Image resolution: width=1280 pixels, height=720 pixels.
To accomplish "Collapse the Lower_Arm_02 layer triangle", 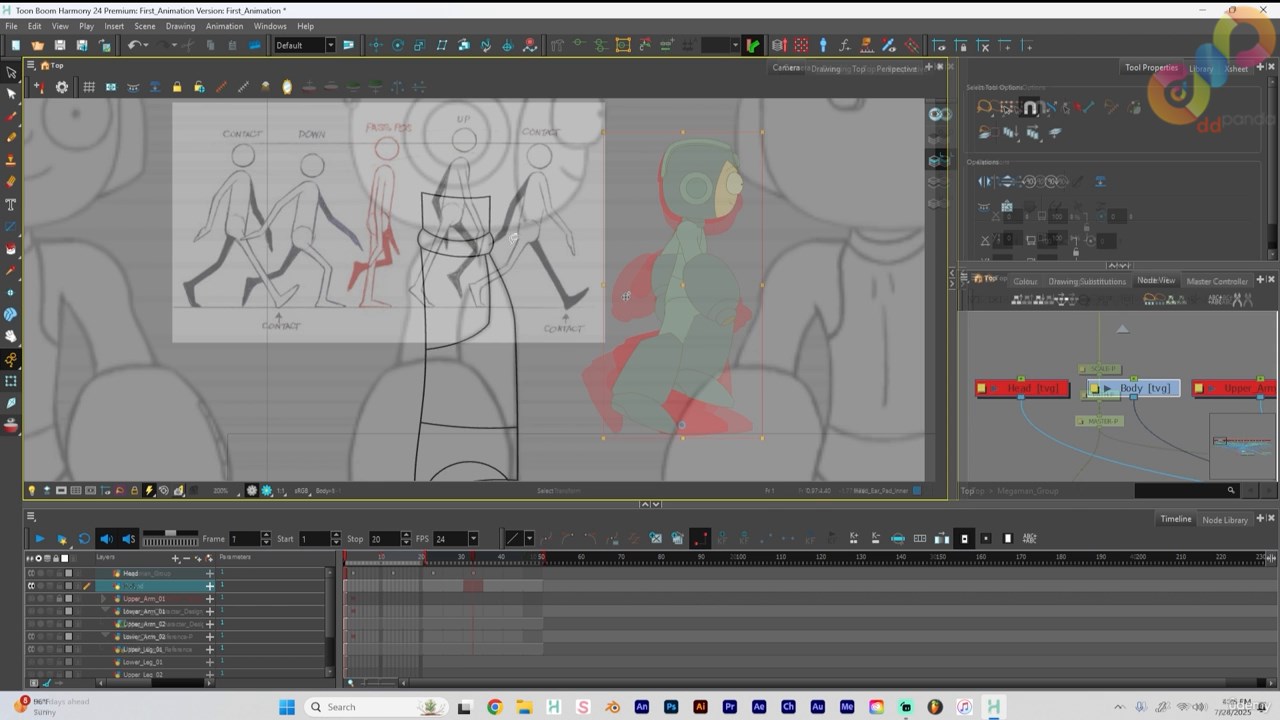I will [x=104, y=636].
